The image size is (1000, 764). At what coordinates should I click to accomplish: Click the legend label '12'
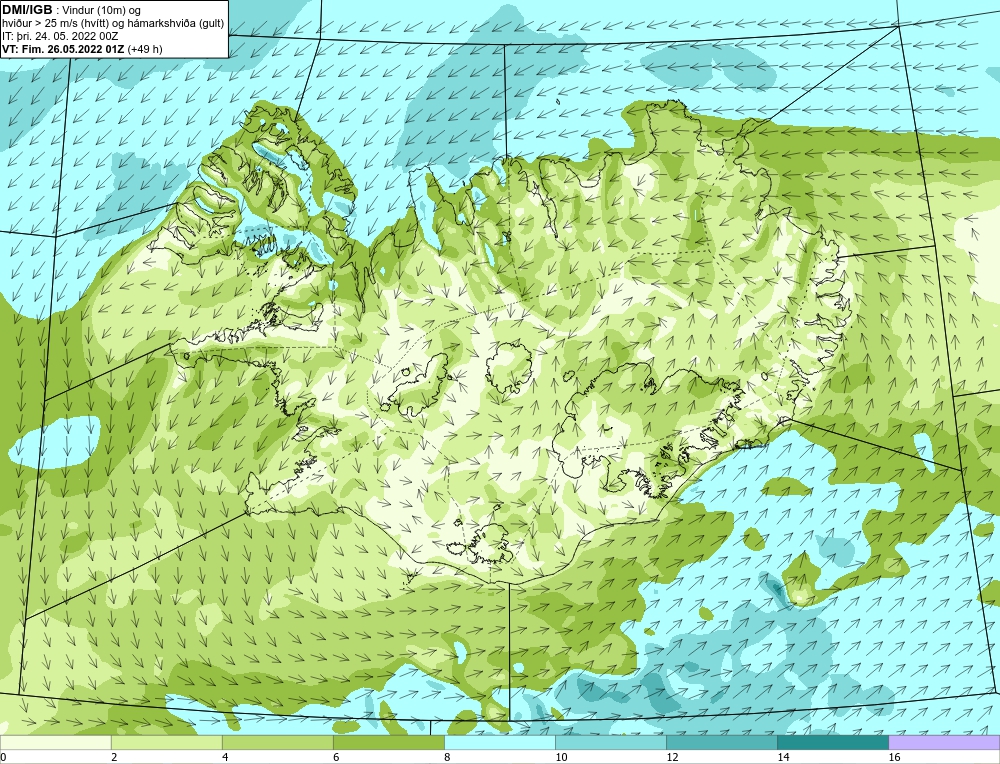pos(672,757)
